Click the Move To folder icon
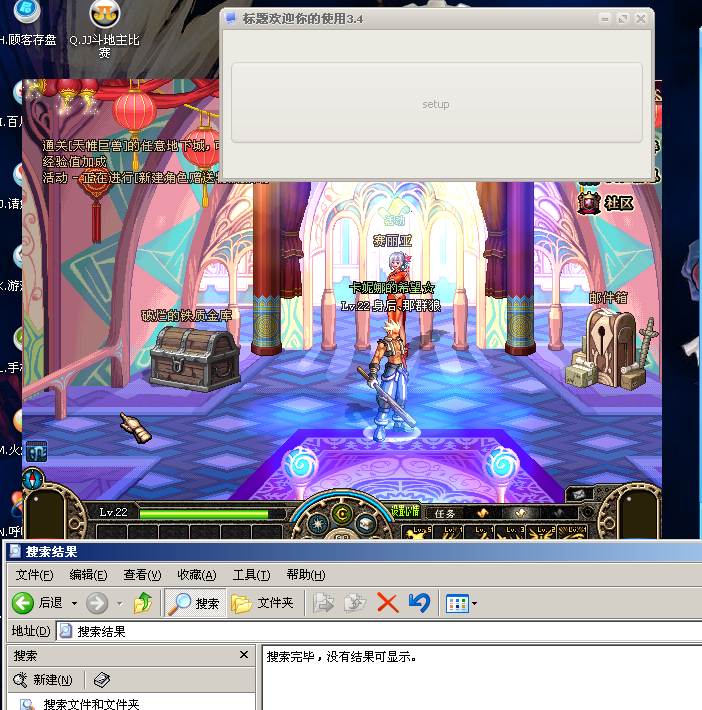This screenshot has height=710, width=702. (x=323, y=603)
